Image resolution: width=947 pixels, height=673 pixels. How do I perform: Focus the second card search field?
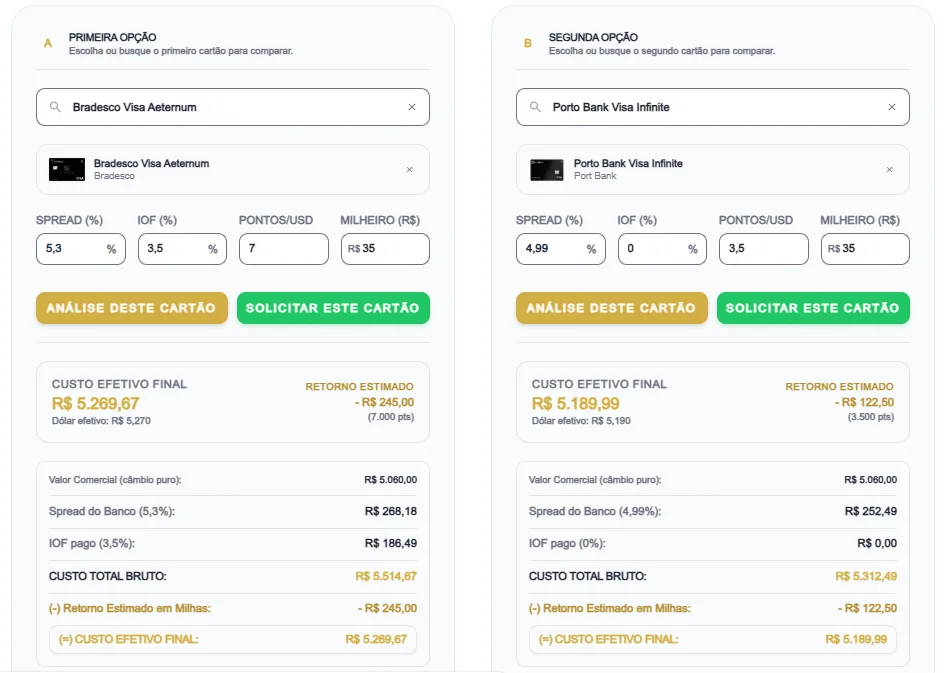point(713,107)
